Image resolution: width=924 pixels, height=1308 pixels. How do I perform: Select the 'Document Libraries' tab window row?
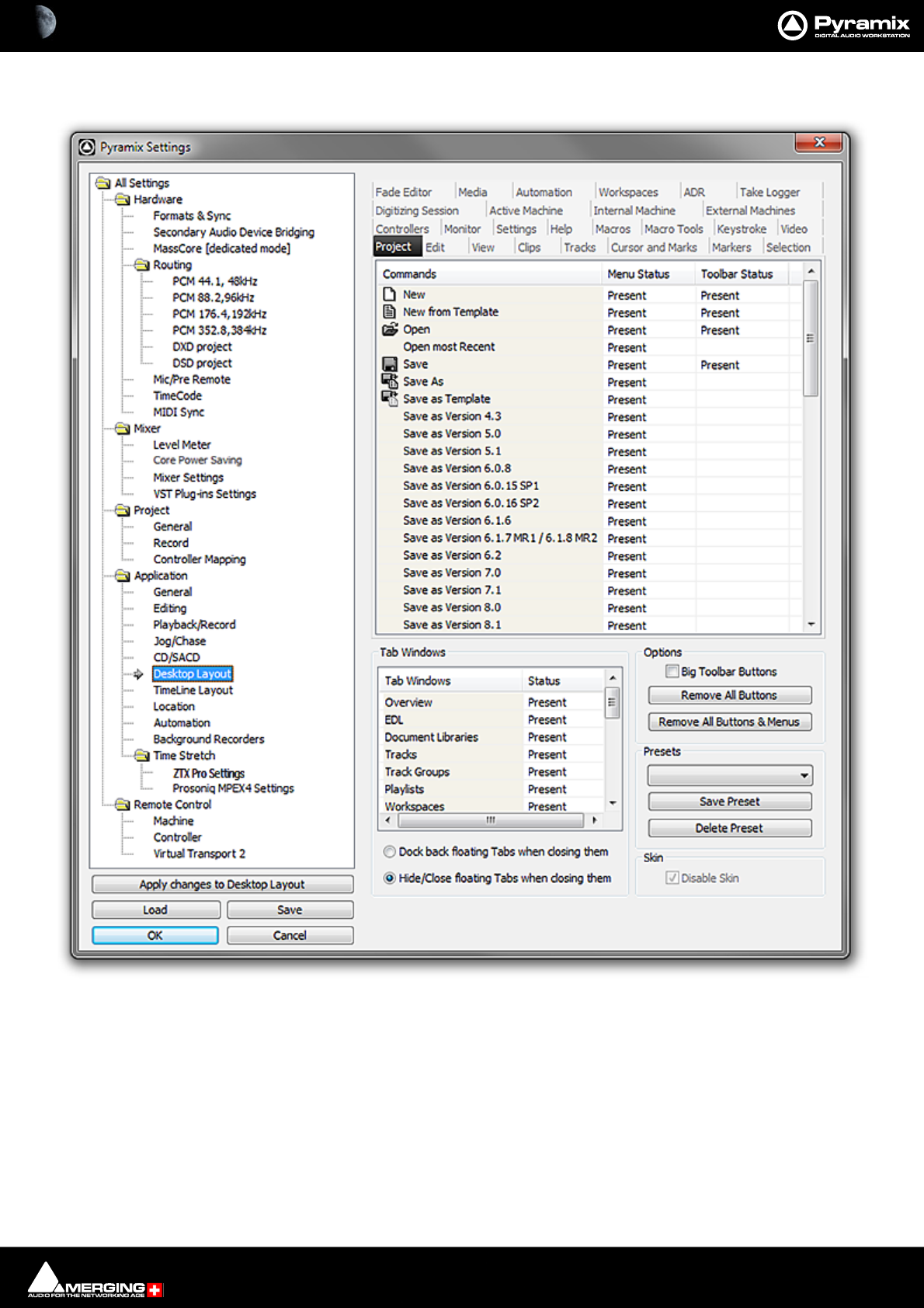click(492, 737)
